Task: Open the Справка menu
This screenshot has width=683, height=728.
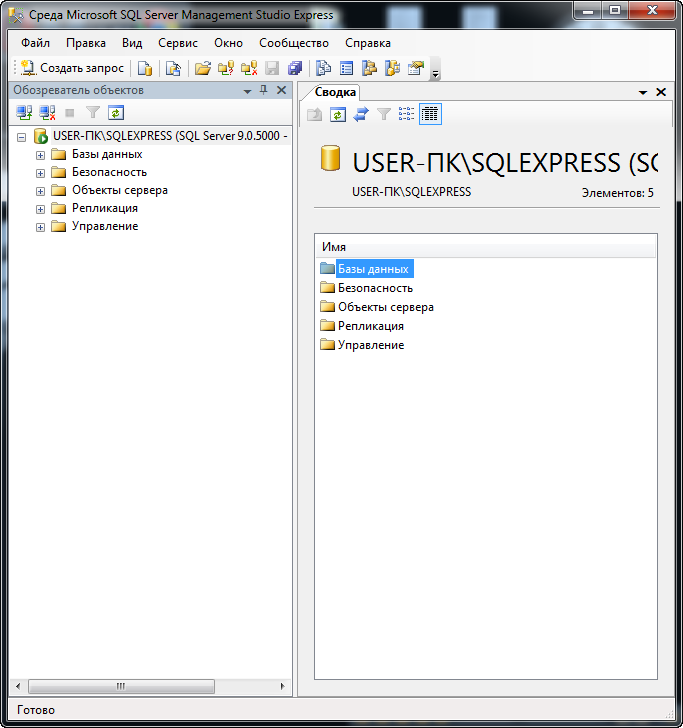Action: point(368,43)
